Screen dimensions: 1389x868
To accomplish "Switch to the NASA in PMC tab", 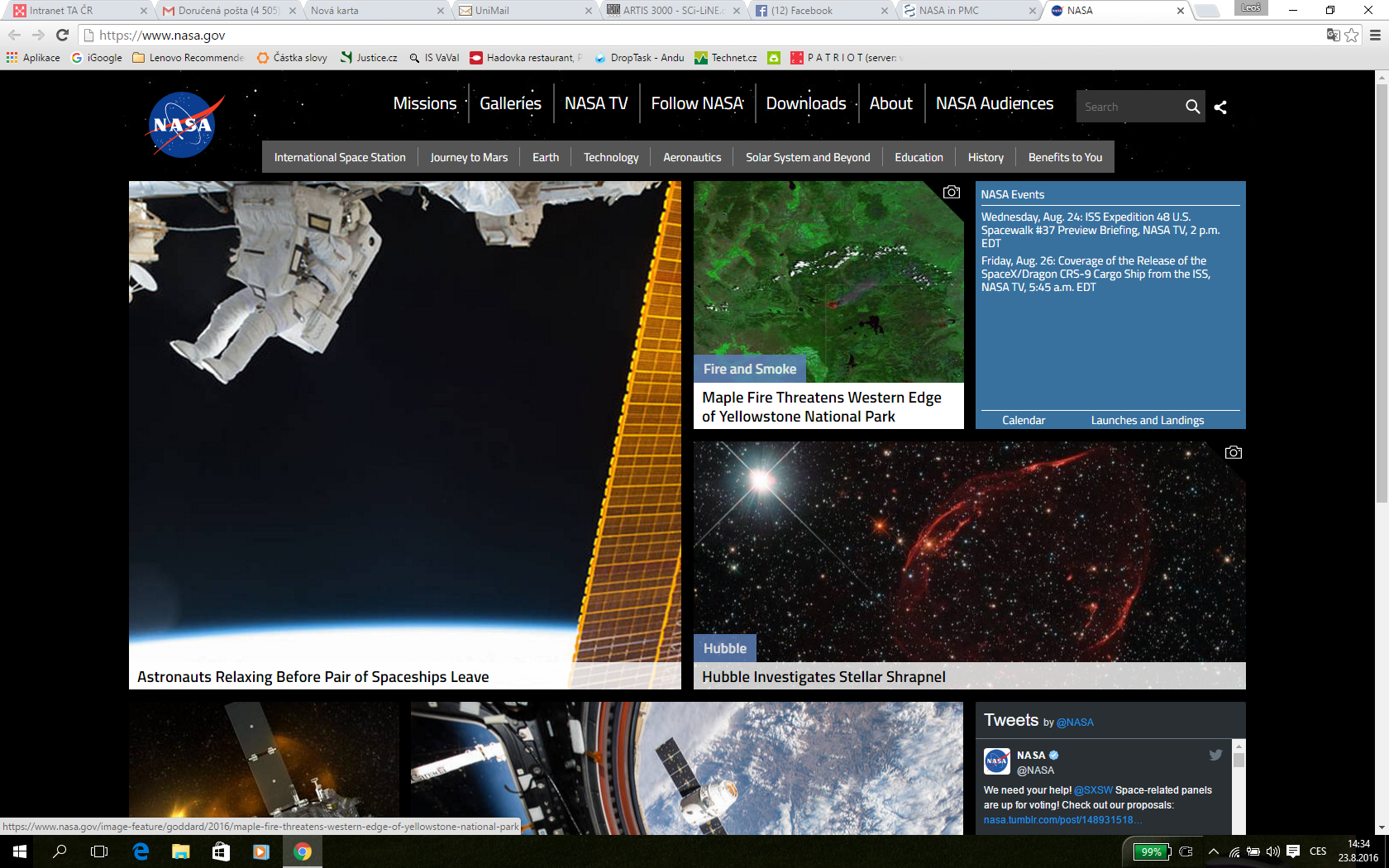I will [x=969, y=11].
